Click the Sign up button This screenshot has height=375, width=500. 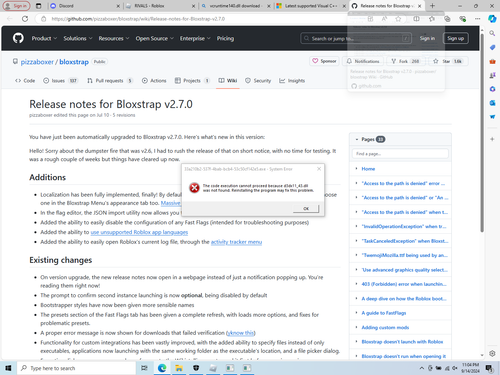point(456,38)
